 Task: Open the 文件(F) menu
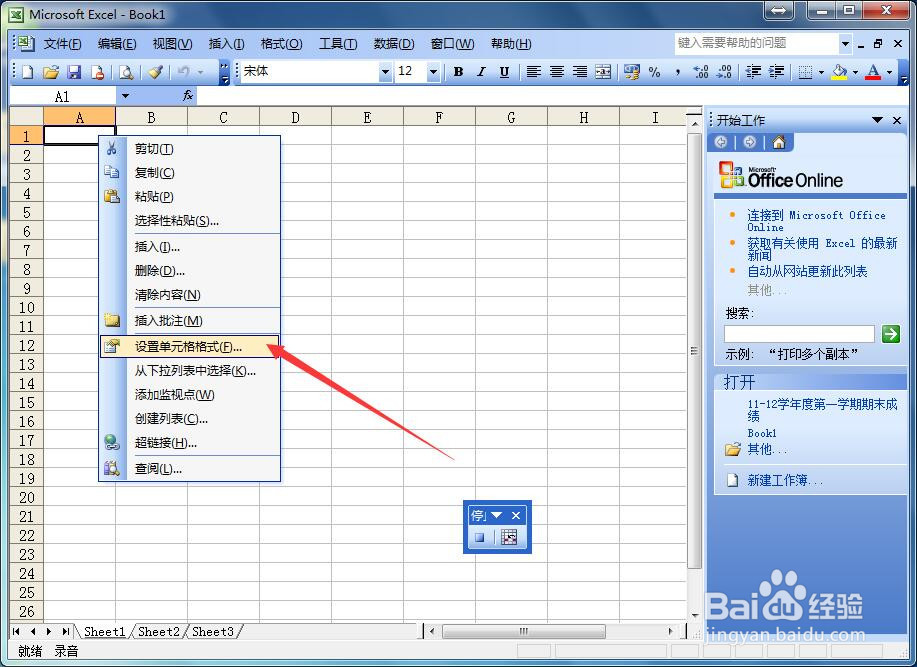pos(63,44)
